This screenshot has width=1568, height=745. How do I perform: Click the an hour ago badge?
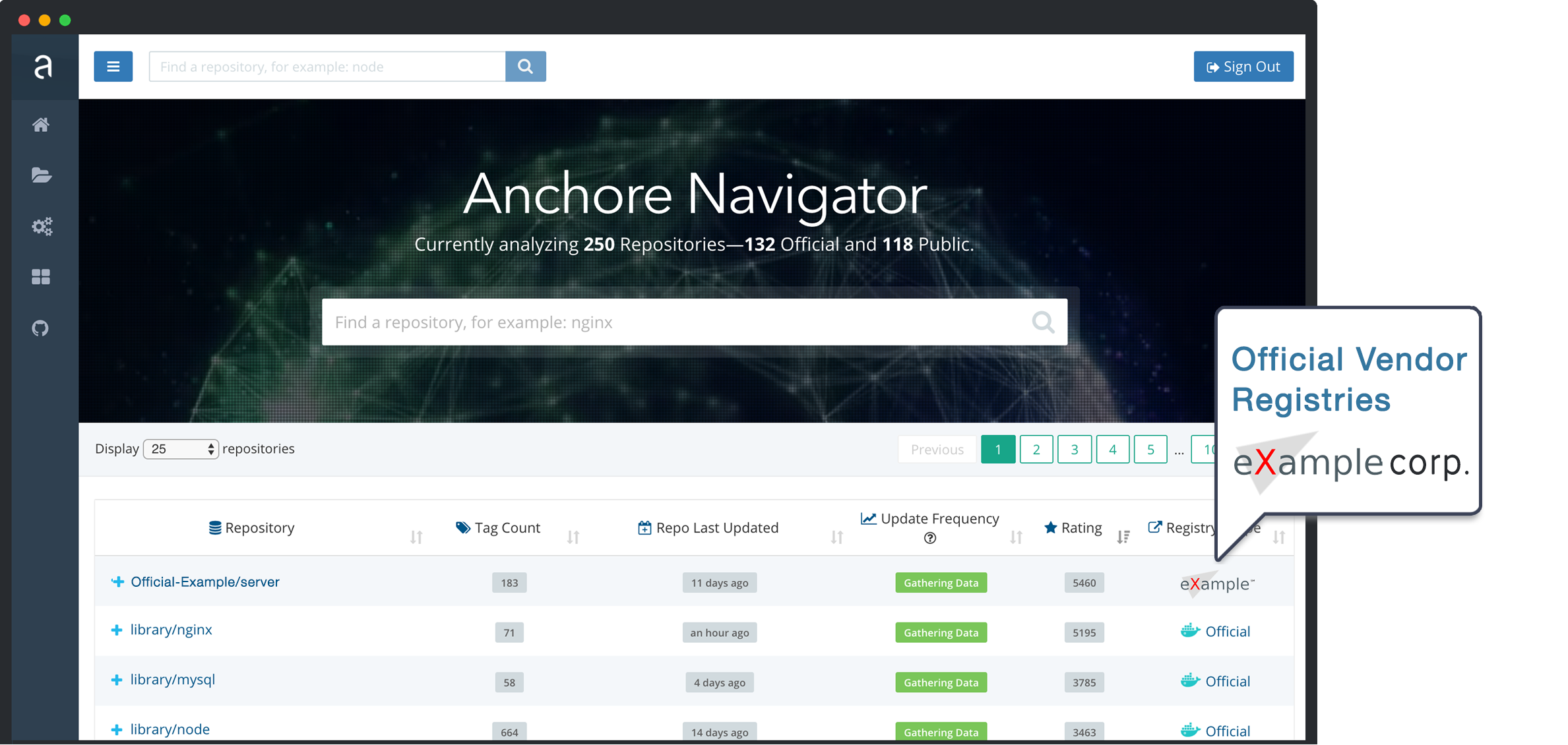click(720, 633)
